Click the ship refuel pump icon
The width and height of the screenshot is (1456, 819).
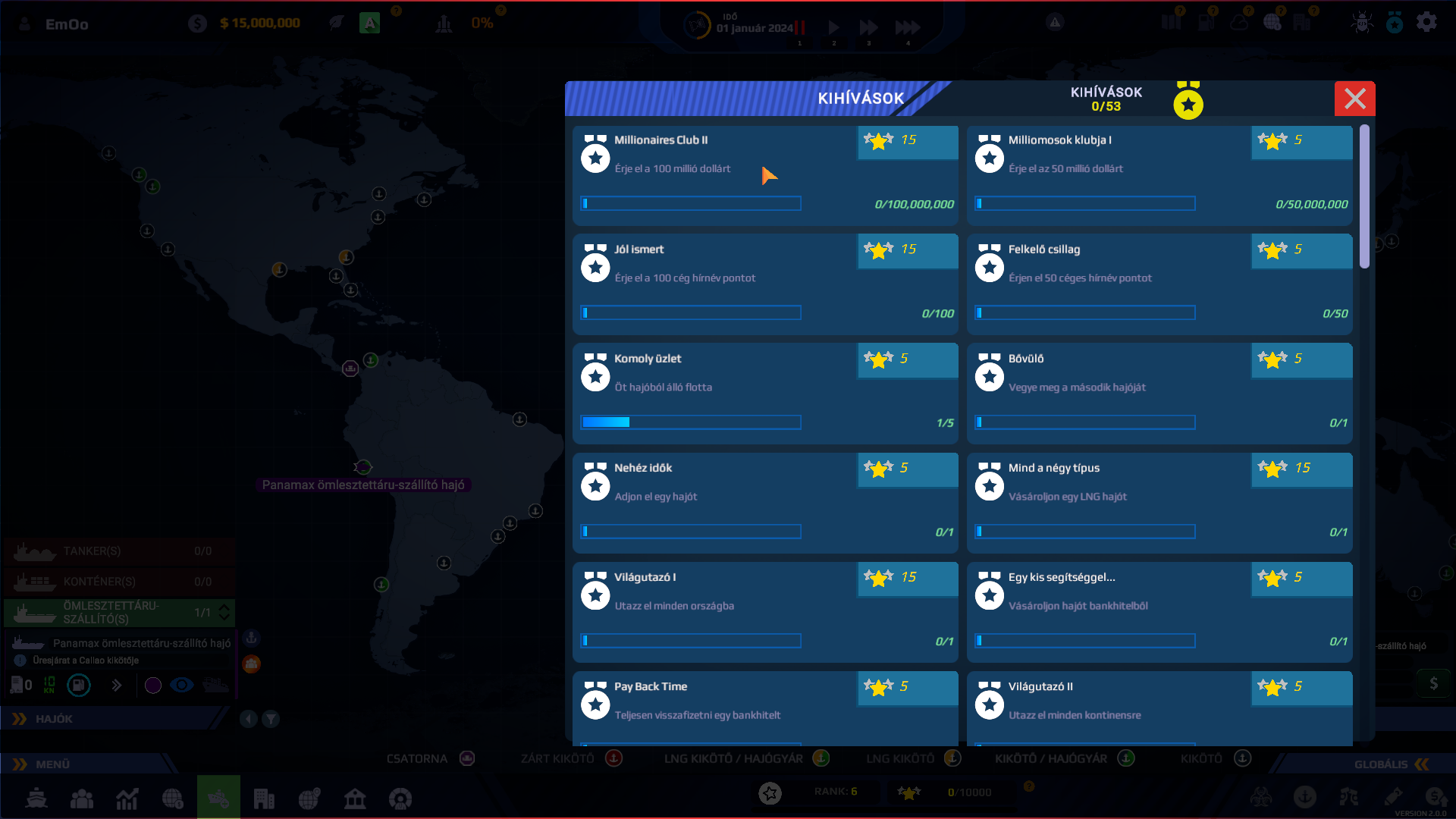pos(79,686)
